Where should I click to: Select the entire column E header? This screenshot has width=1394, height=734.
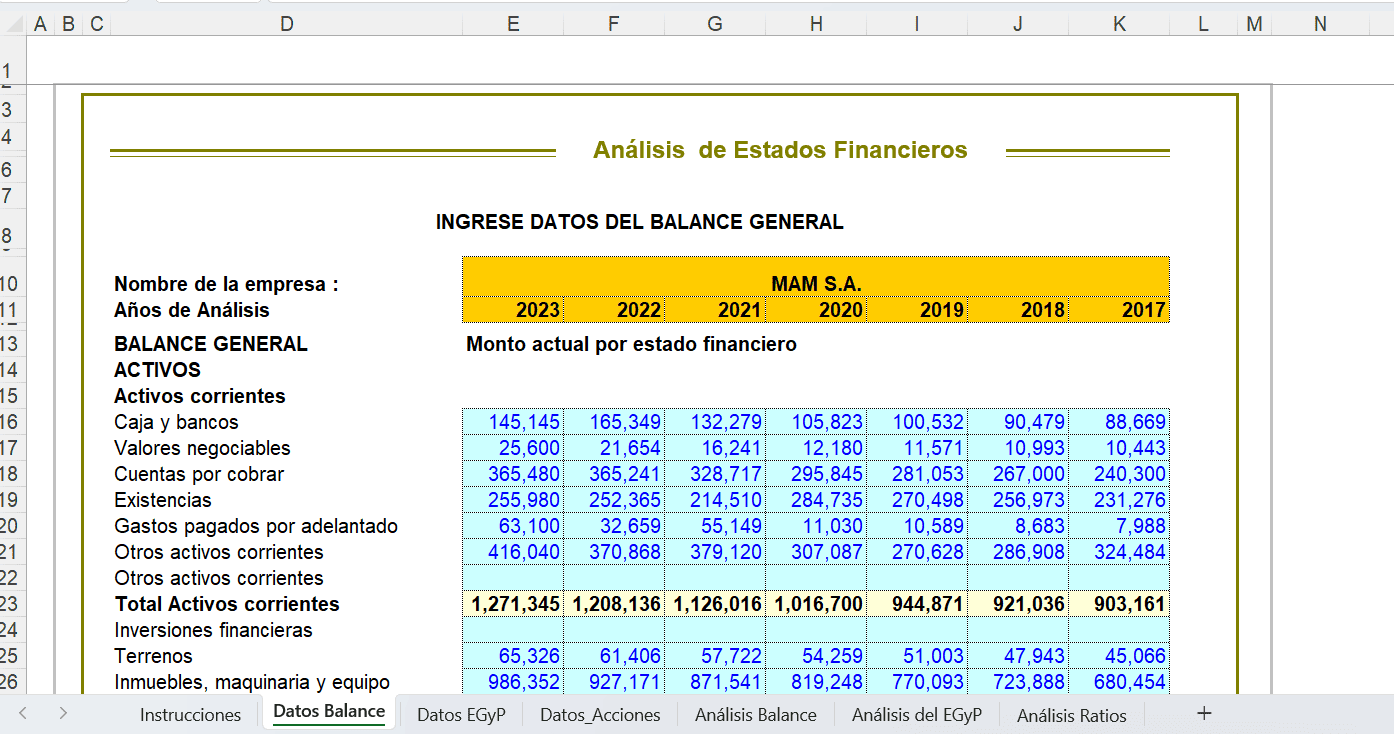(x=513, y=22)
